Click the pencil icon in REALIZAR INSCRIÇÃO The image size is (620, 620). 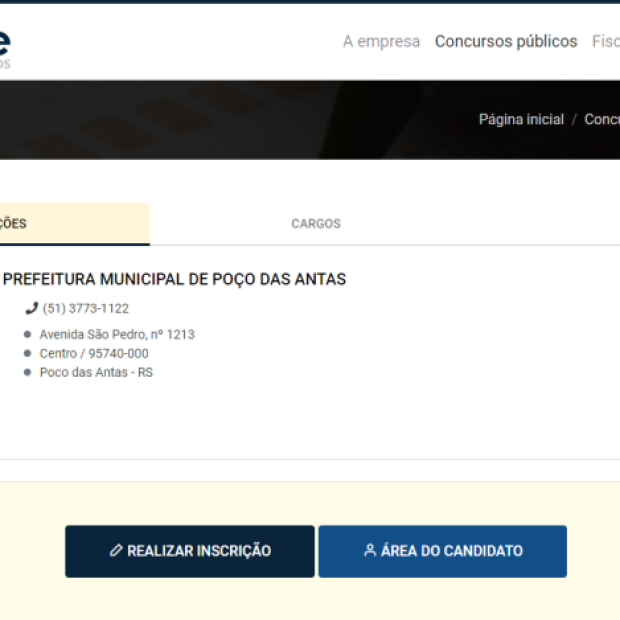pyautogui.click(x=116, y=550)
